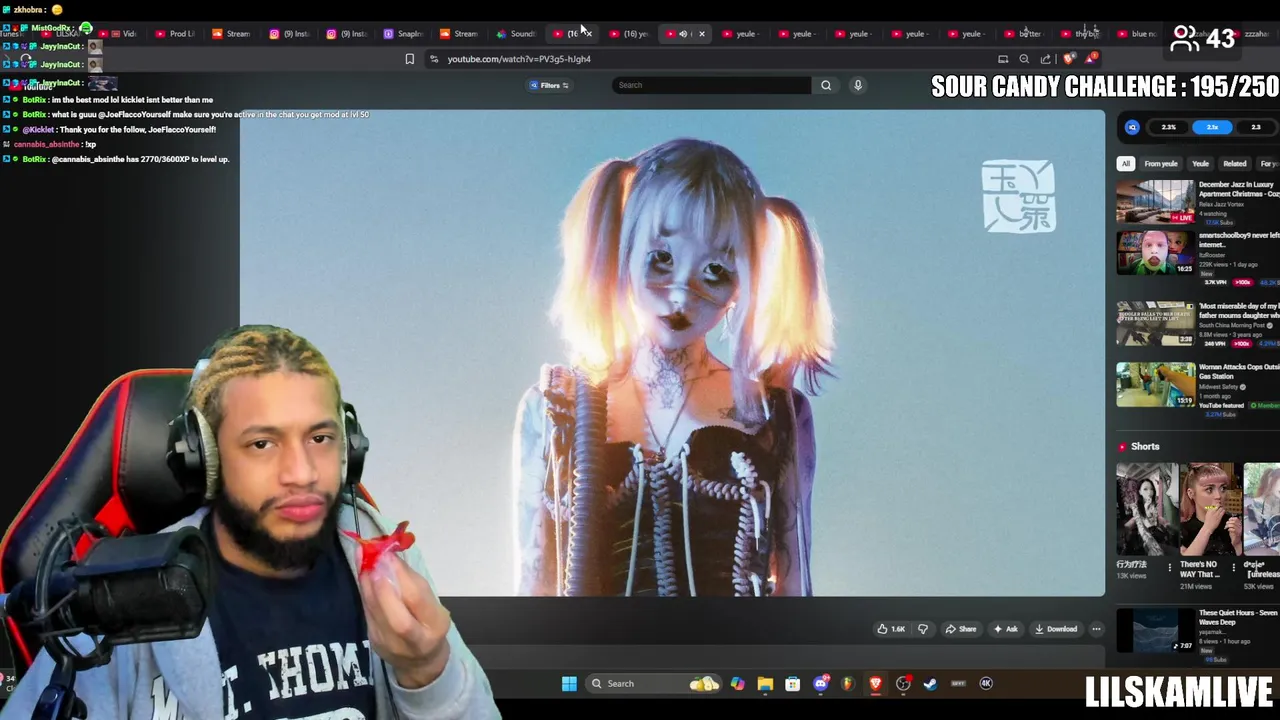
Task: Open December Jazz live stream thumbnail
Action: [1155, 201]
